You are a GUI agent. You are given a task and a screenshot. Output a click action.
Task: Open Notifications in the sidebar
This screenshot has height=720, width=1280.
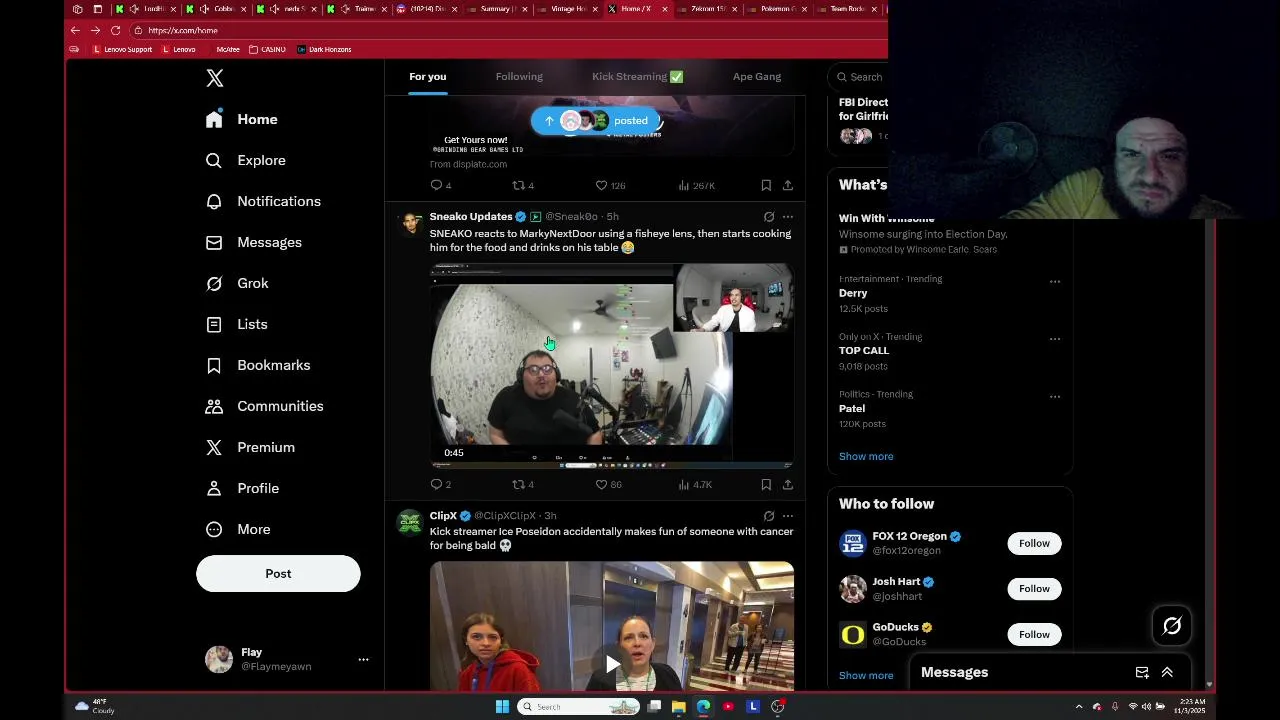point(263,201)
